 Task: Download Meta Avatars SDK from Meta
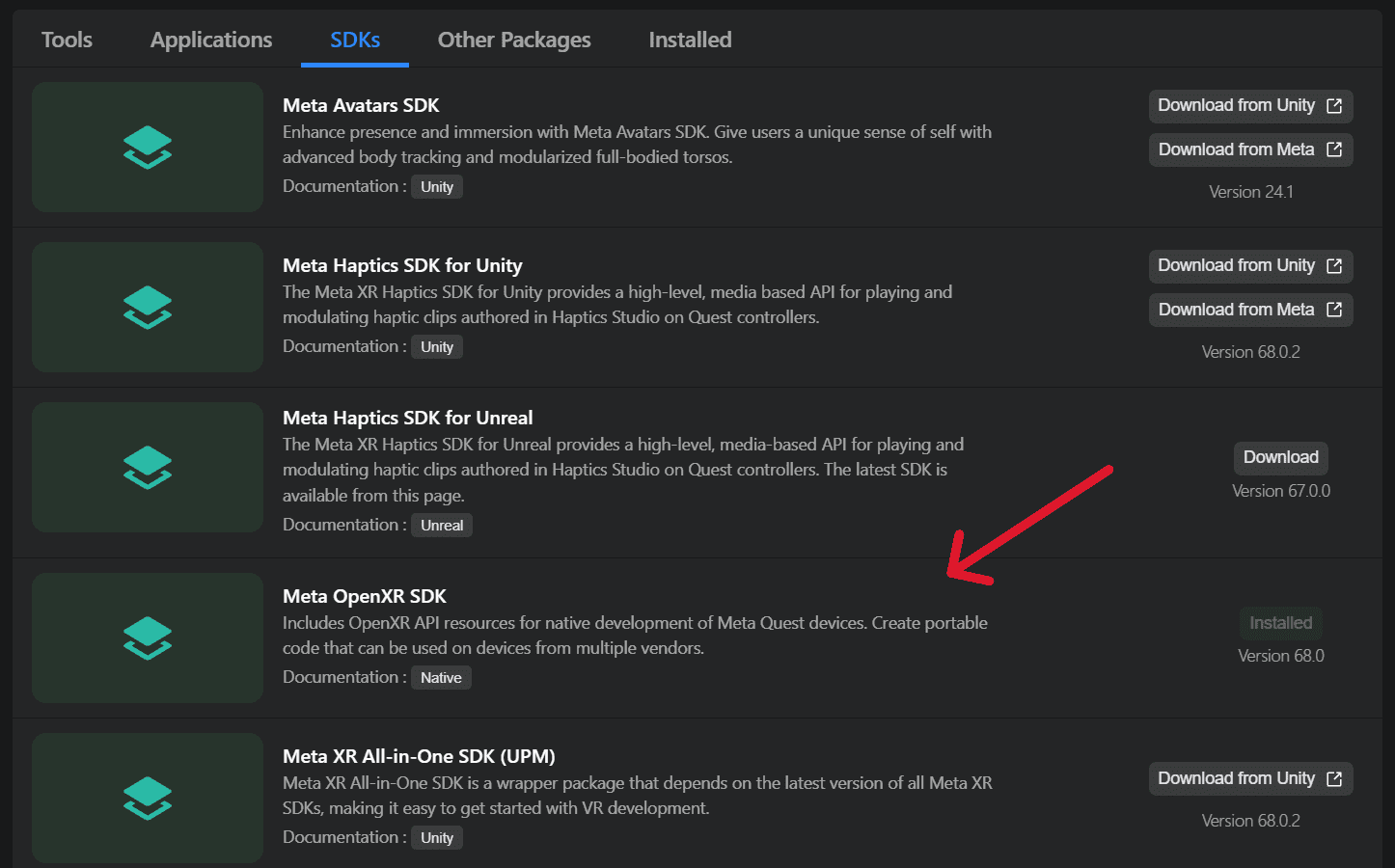pos(1250,149)
